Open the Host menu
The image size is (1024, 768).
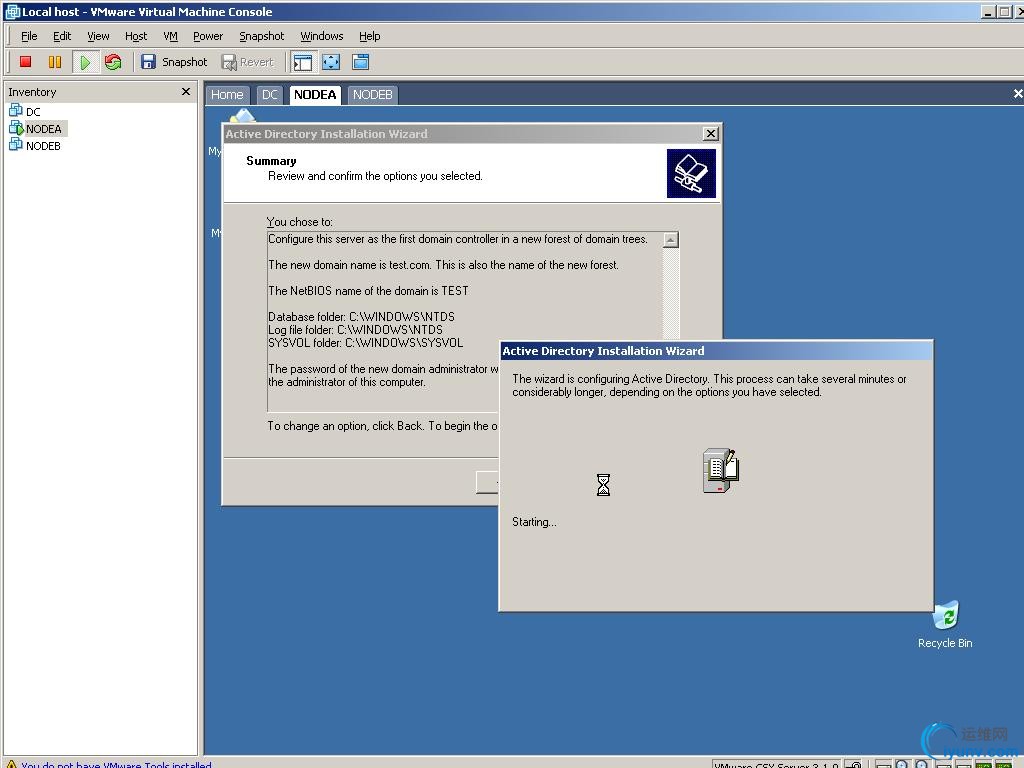[x=136, y=36]
